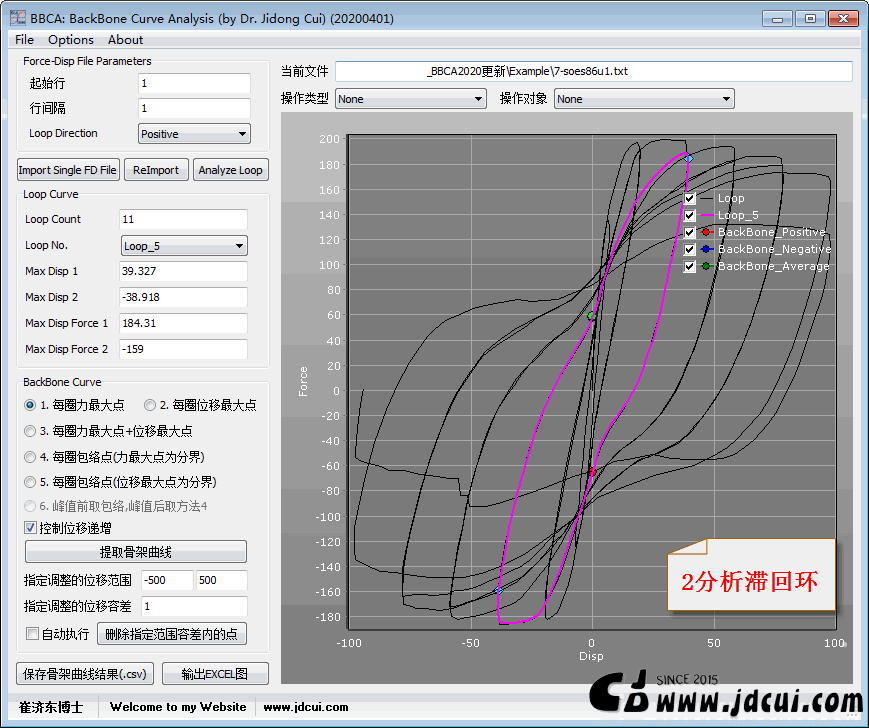Screen dimensions: 869x728
Task: Open the 操作对象 dropdown
Action: pyautogui.click(x=644, y=99)
